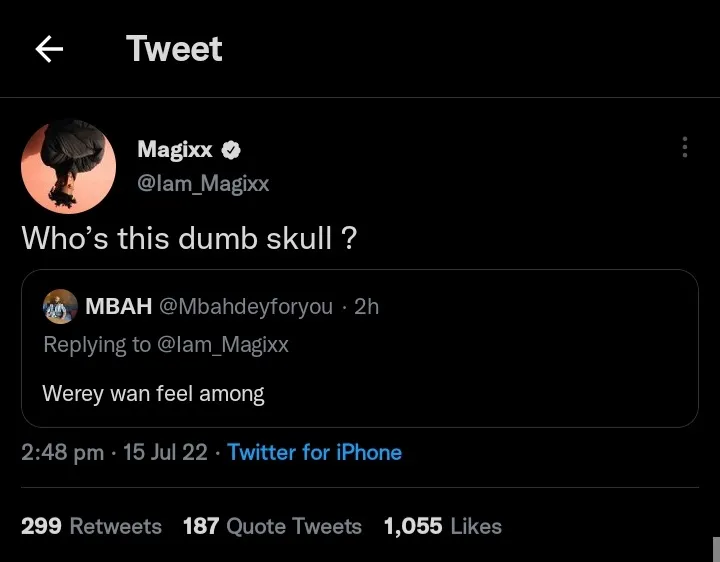
Task: Click the MBAH name in quoted tweet
Action: click(x=119, y=307)
